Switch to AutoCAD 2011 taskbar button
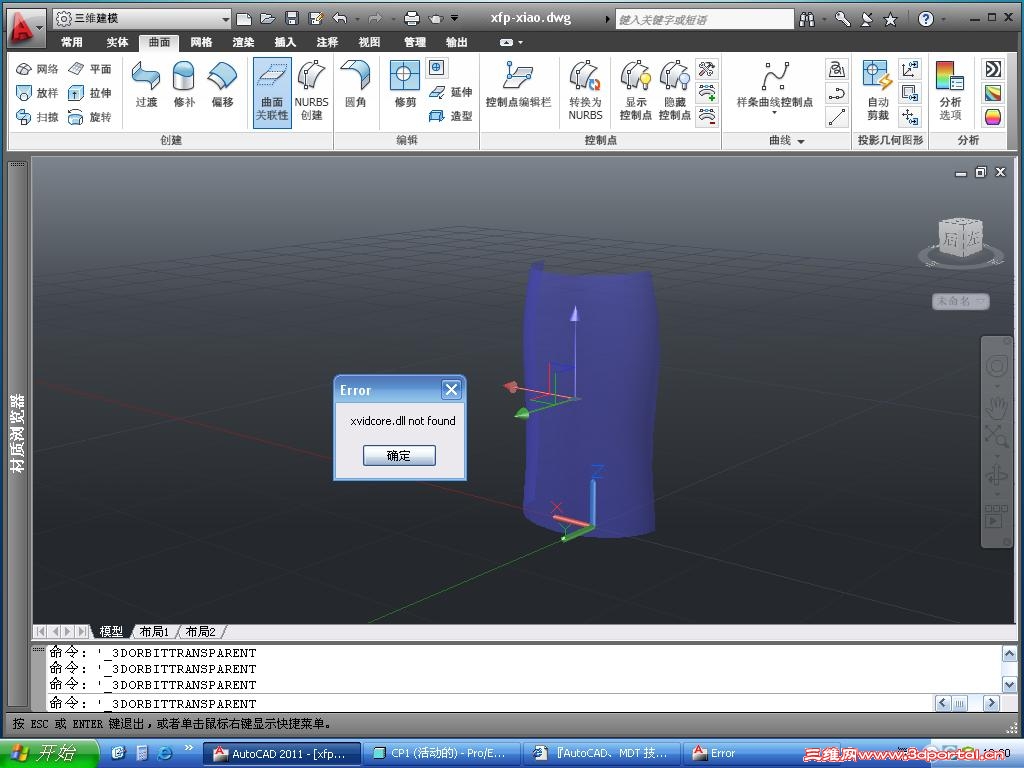The width and height of the screenshot is (1024, 768). [281, 754]
